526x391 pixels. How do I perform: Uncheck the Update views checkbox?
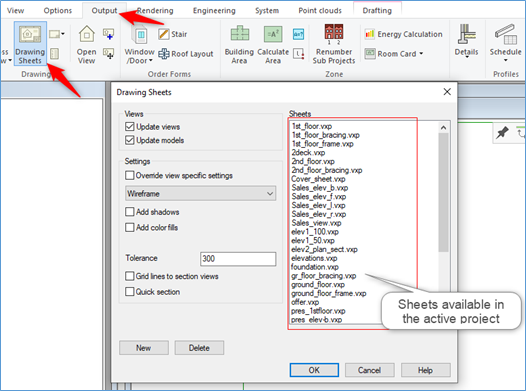129,127
